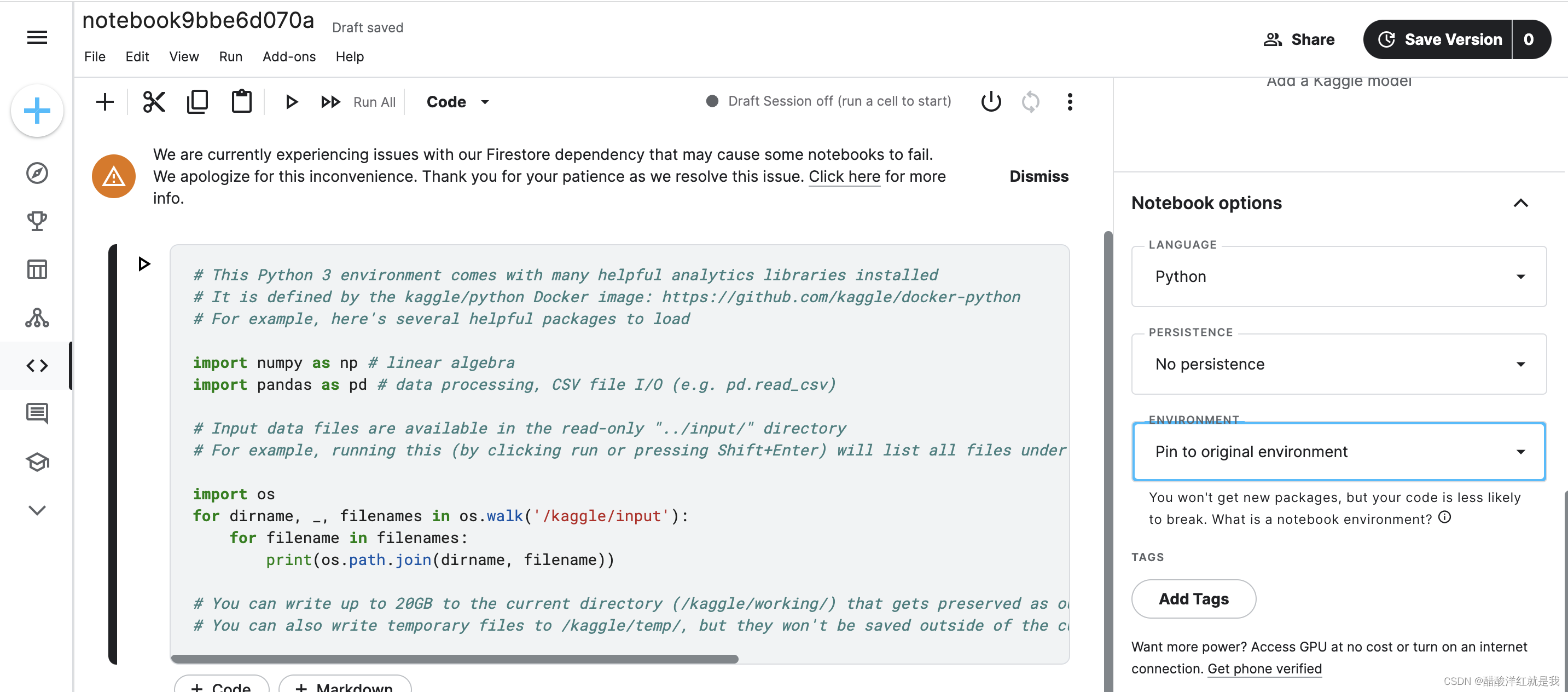Add a new cell with toolbar plus
1568x692 pixels.
(104, 102)
